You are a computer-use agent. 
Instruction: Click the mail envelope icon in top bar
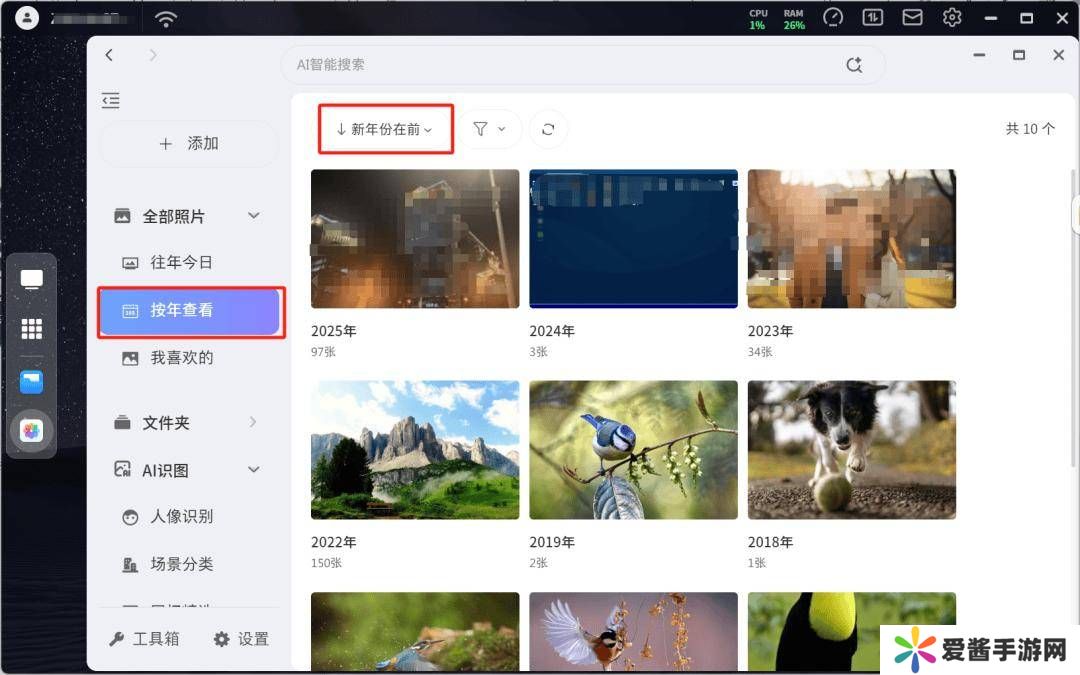point(912,18)
